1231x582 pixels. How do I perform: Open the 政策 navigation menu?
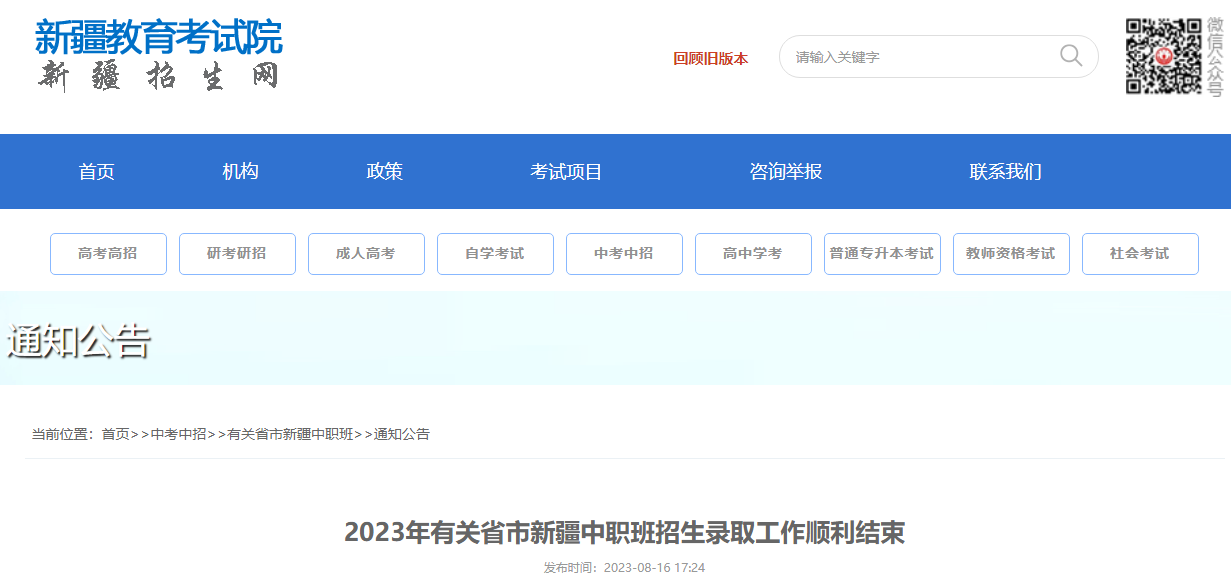(x=385, y=172)
